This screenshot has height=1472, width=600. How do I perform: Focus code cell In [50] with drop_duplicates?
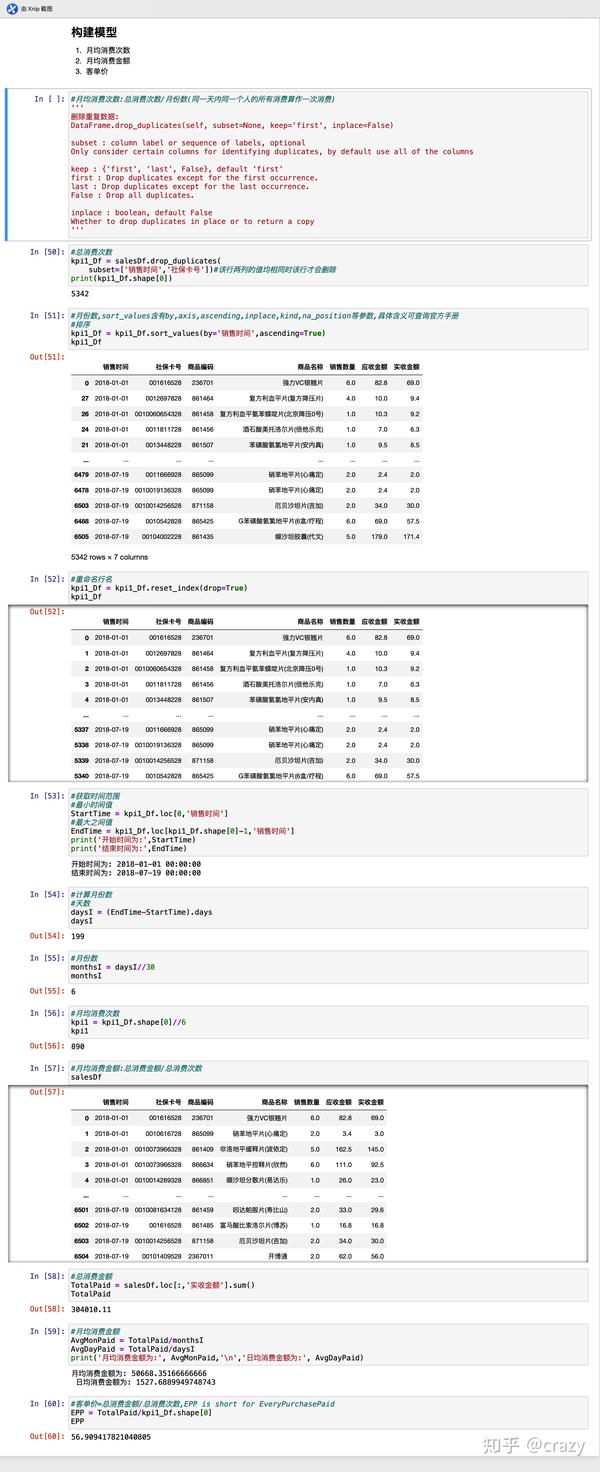click(x=329, y=265)
